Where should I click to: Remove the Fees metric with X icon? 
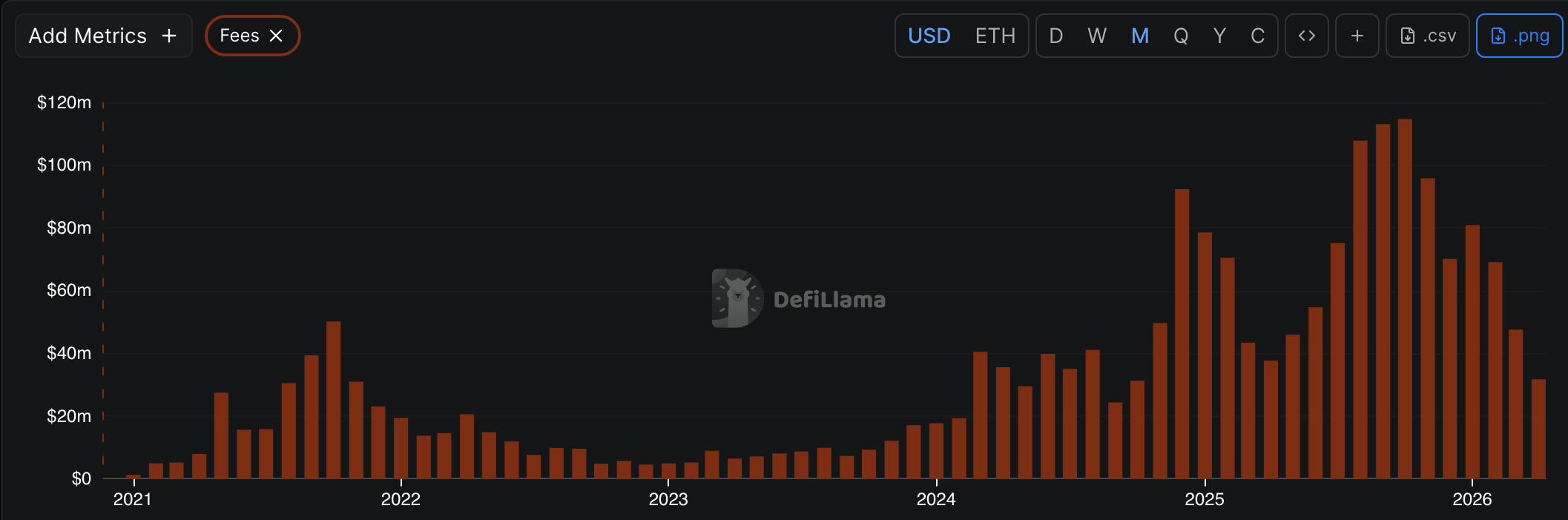[x=276, y=36]
